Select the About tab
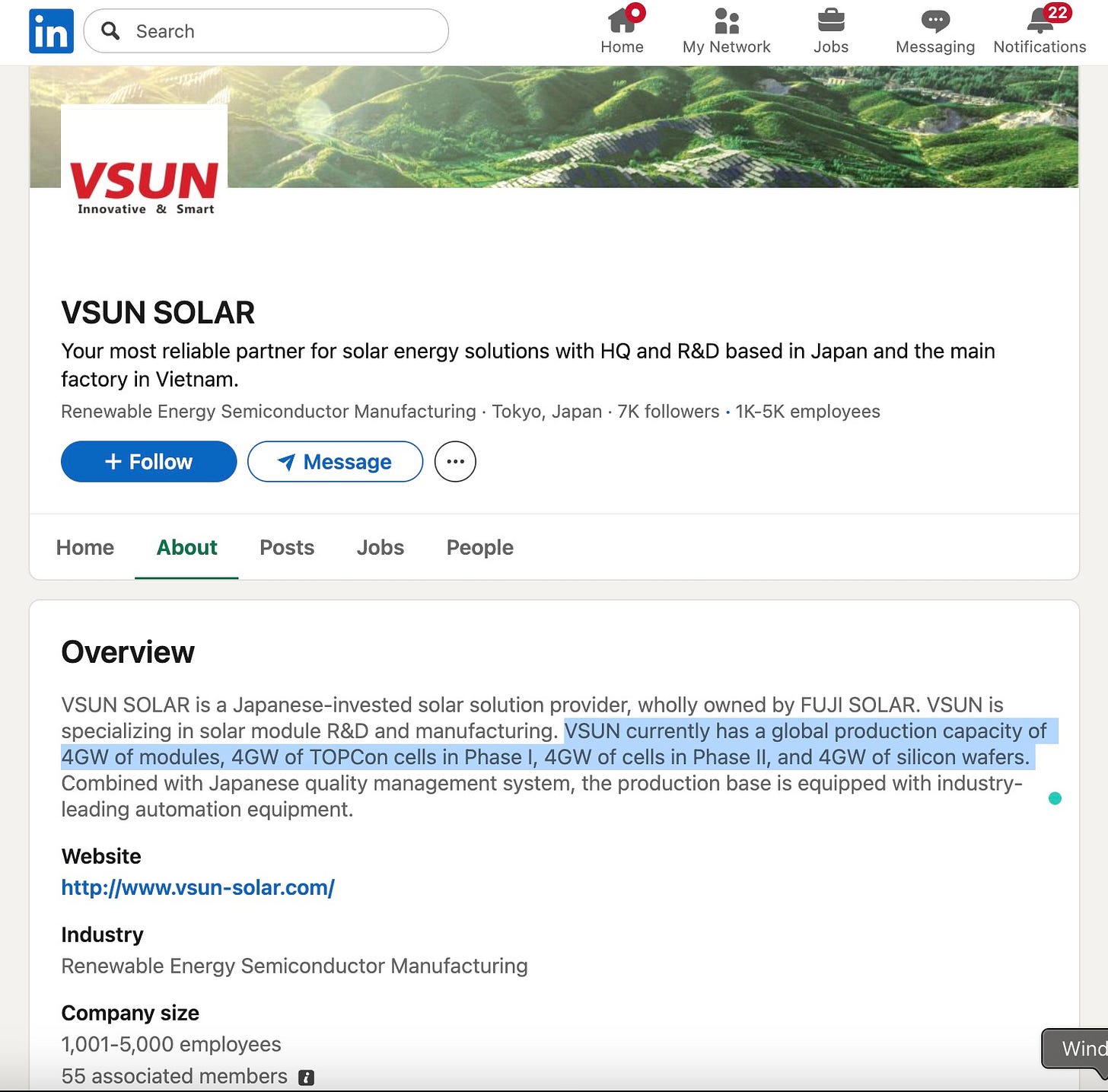The width and height of the screenshot is (1108, 1092). 186,548
